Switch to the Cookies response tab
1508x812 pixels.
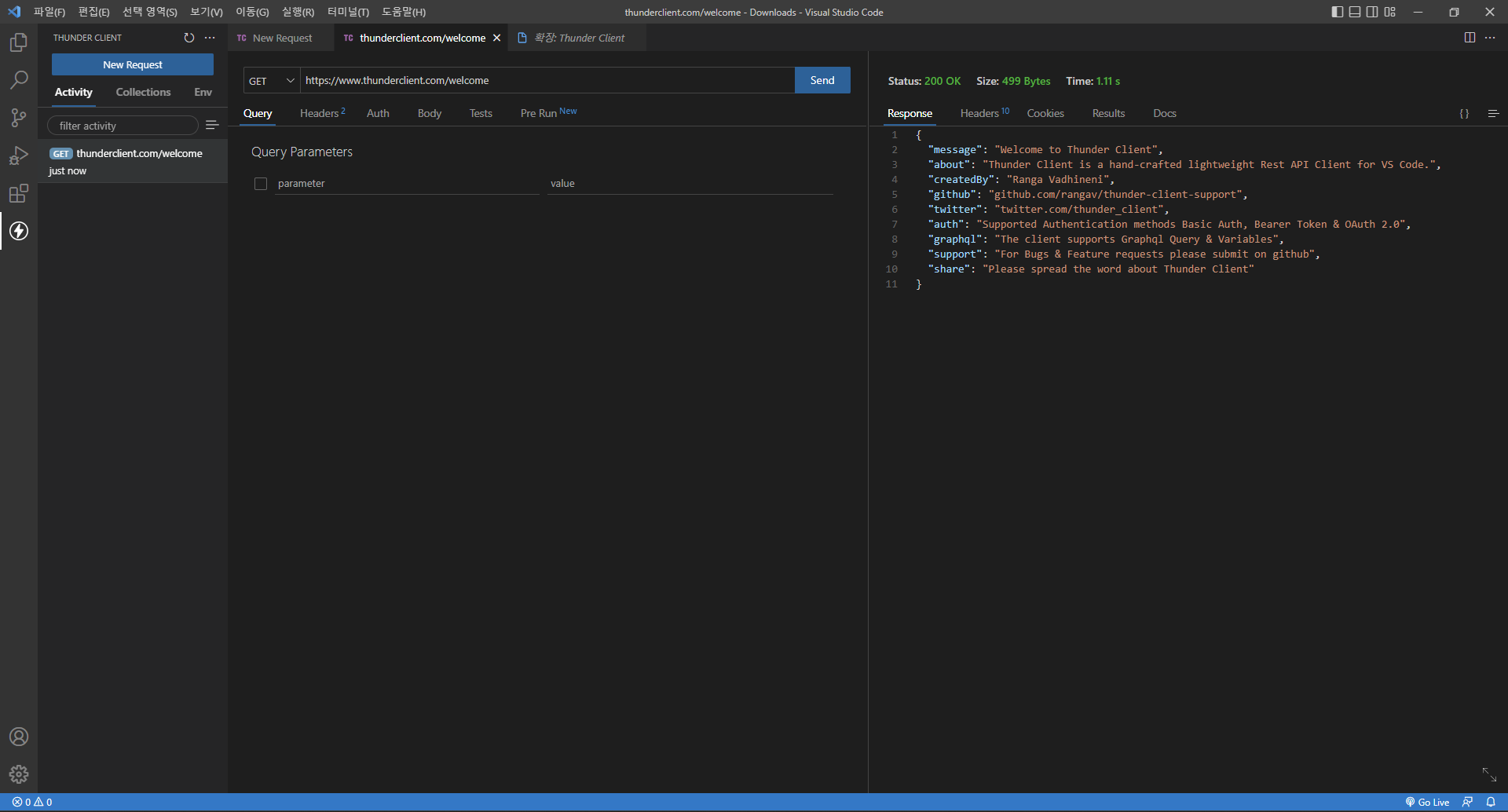[x=1045, y=113]
